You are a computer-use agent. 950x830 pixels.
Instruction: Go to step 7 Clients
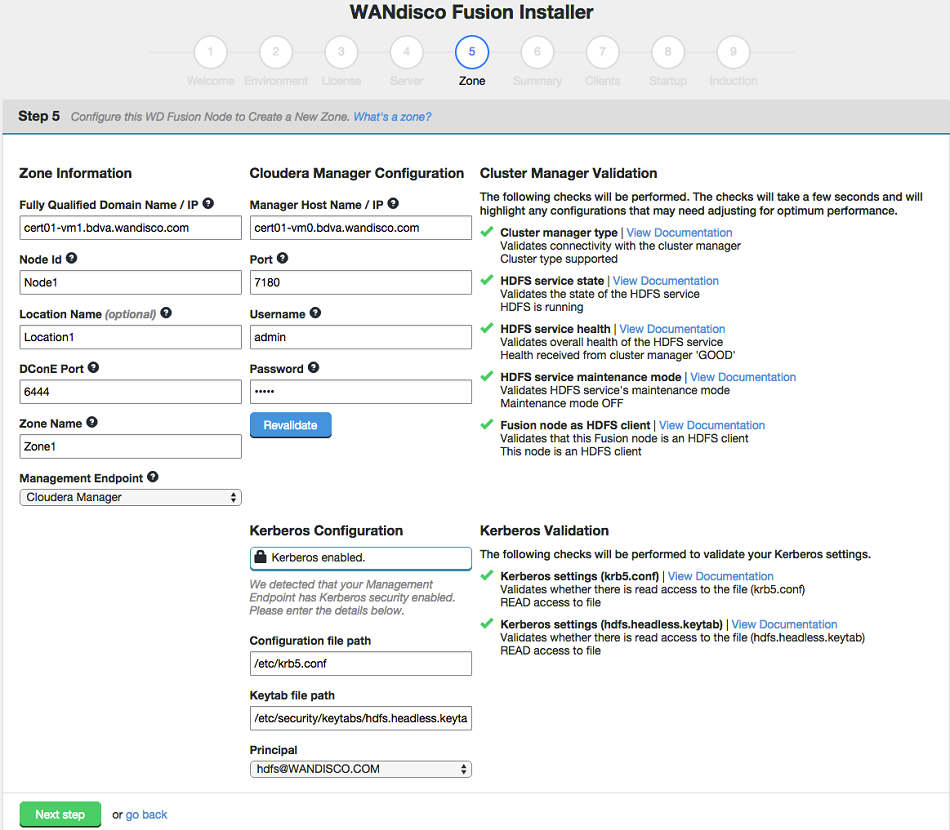pyautogui.click(x=603, y=52)
